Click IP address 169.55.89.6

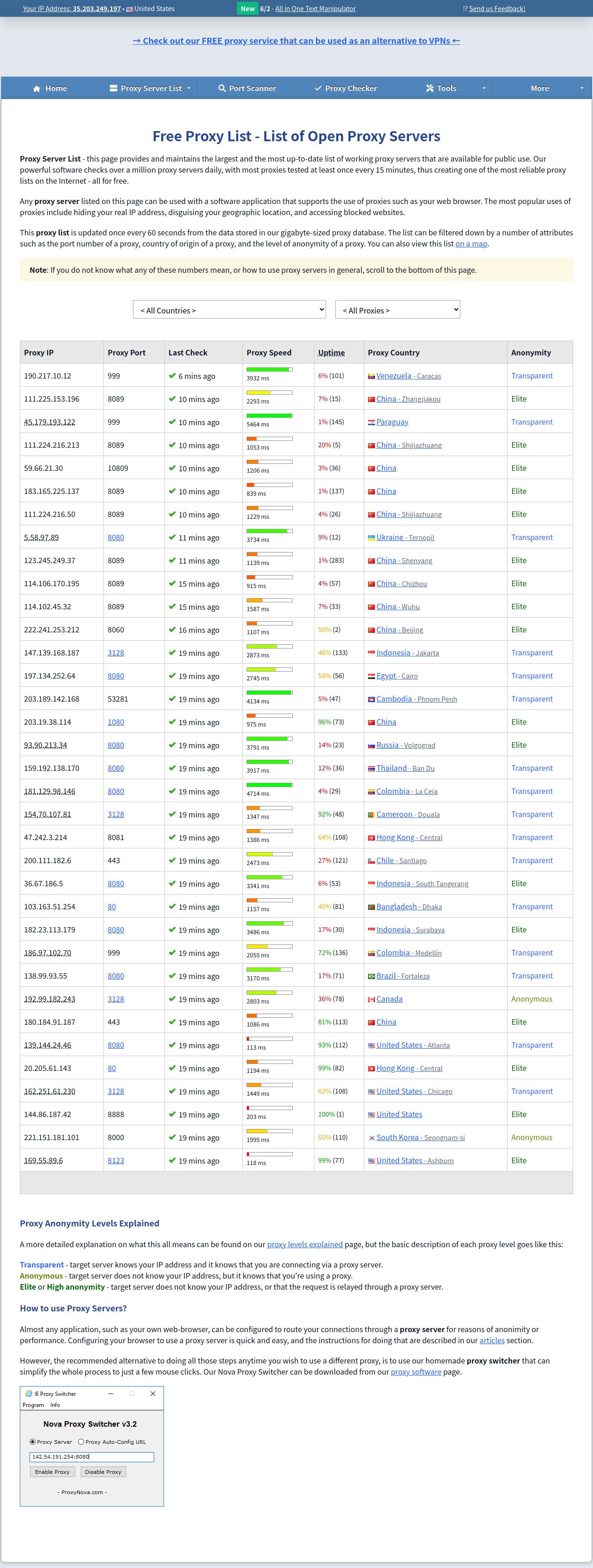tap(43, 1160)
